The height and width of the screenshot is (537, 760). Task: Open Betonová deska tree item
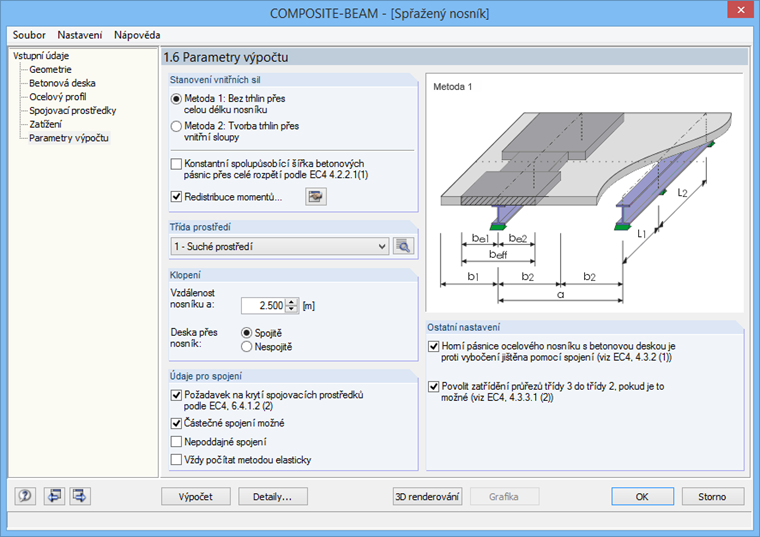pyautogui.click(x=62, y=83)
